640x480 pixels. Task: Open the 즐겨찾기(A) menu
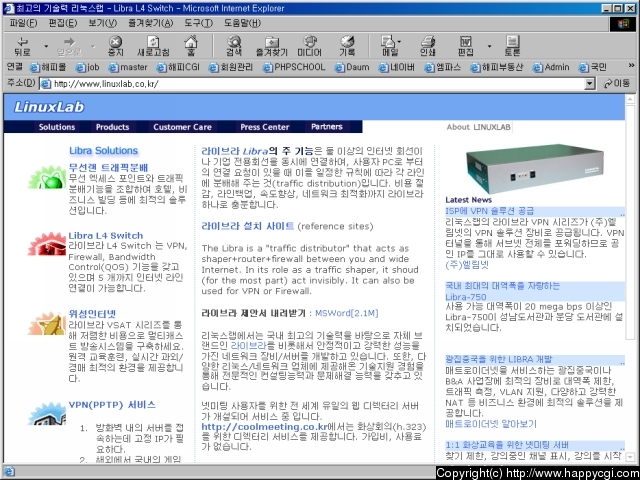[150, 23]
